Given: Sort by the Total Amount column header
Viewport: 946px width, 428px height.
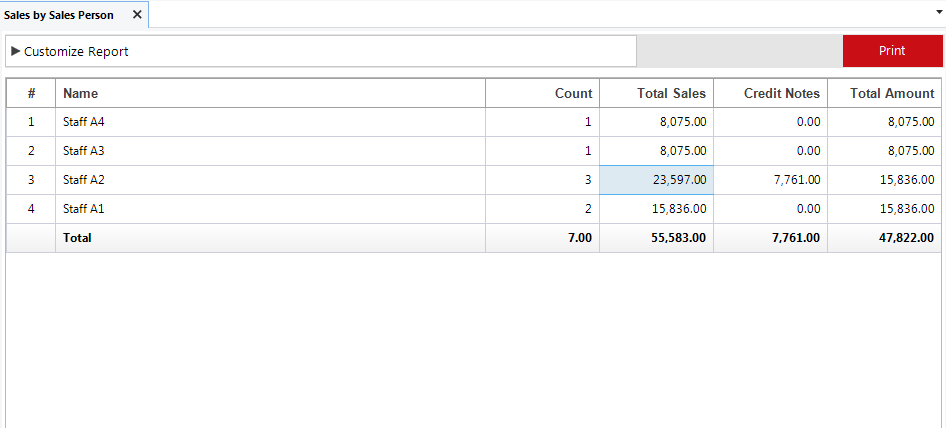Looking at the screenshot, I should 884,93.
